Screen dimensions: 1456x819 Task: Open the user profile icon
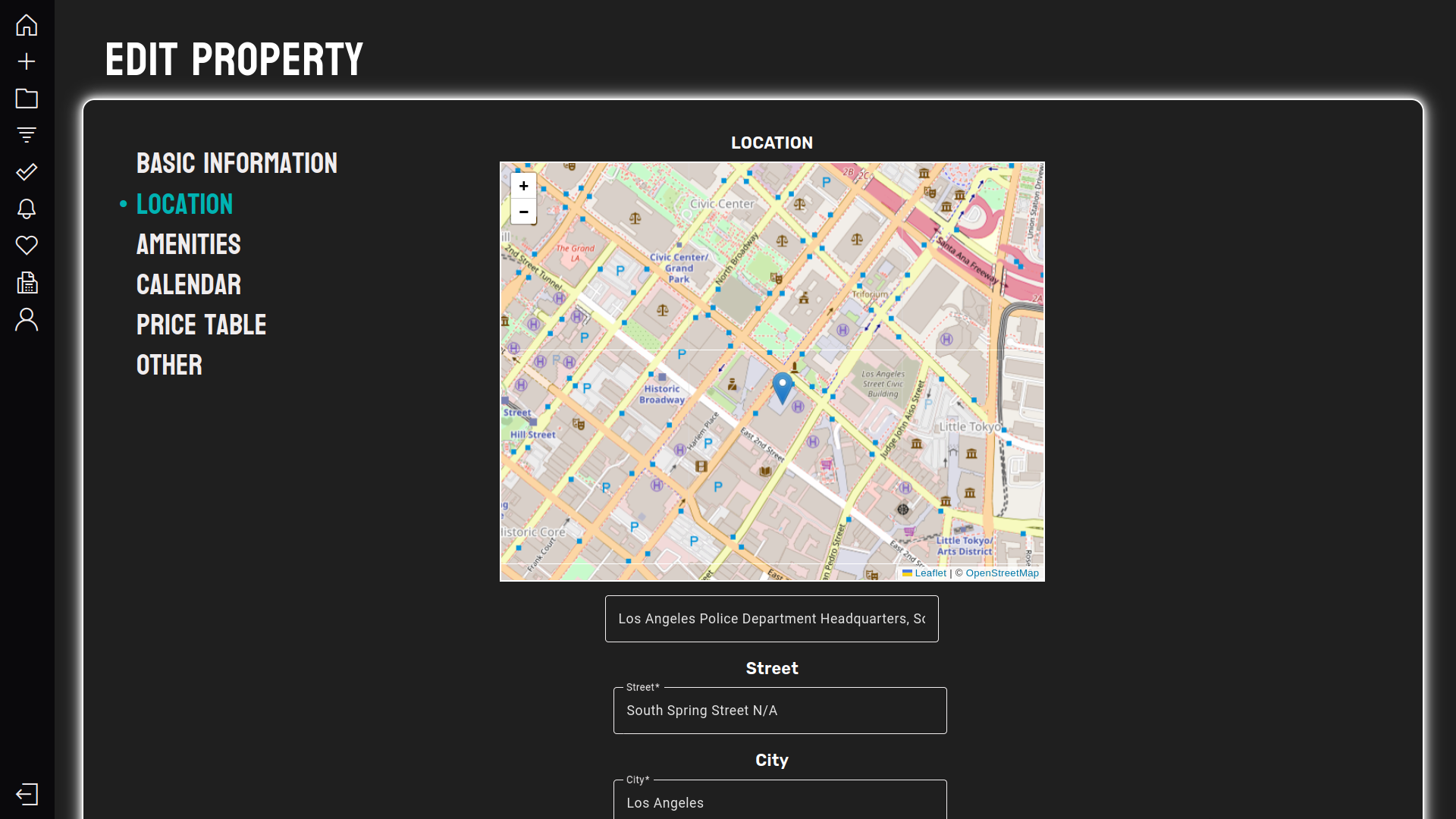coord(27,319)
